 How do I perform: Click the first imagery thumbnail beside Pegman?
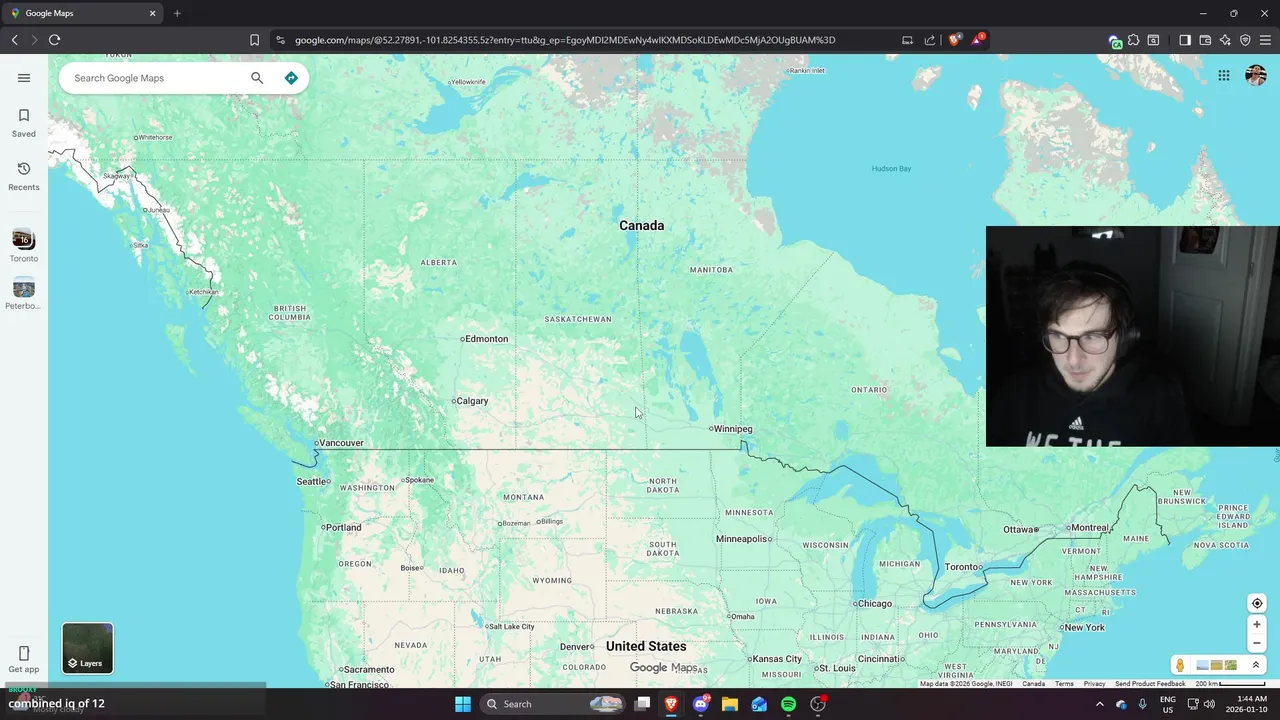pyautogui.click(x=1203, y=665)
